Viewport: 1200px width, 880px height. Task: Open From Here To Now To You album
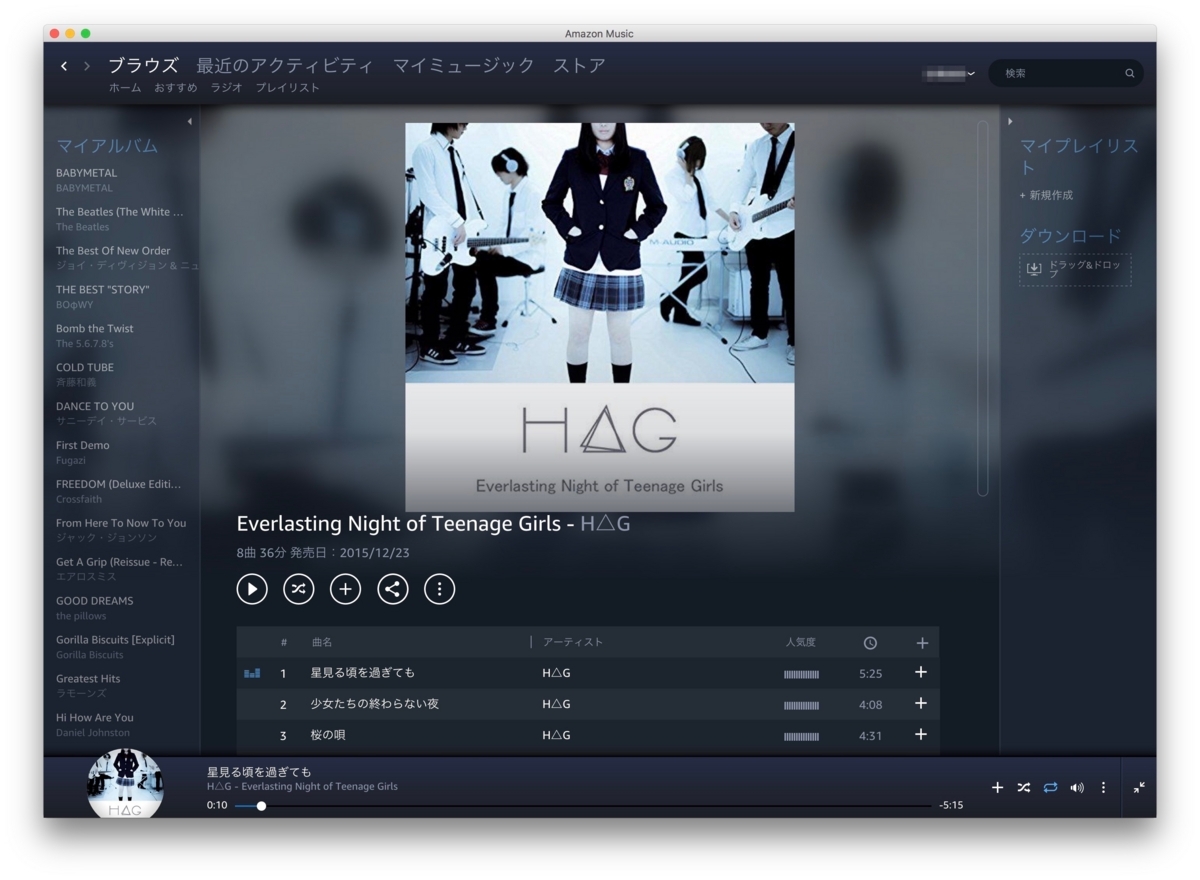click(x=121, y=524)
